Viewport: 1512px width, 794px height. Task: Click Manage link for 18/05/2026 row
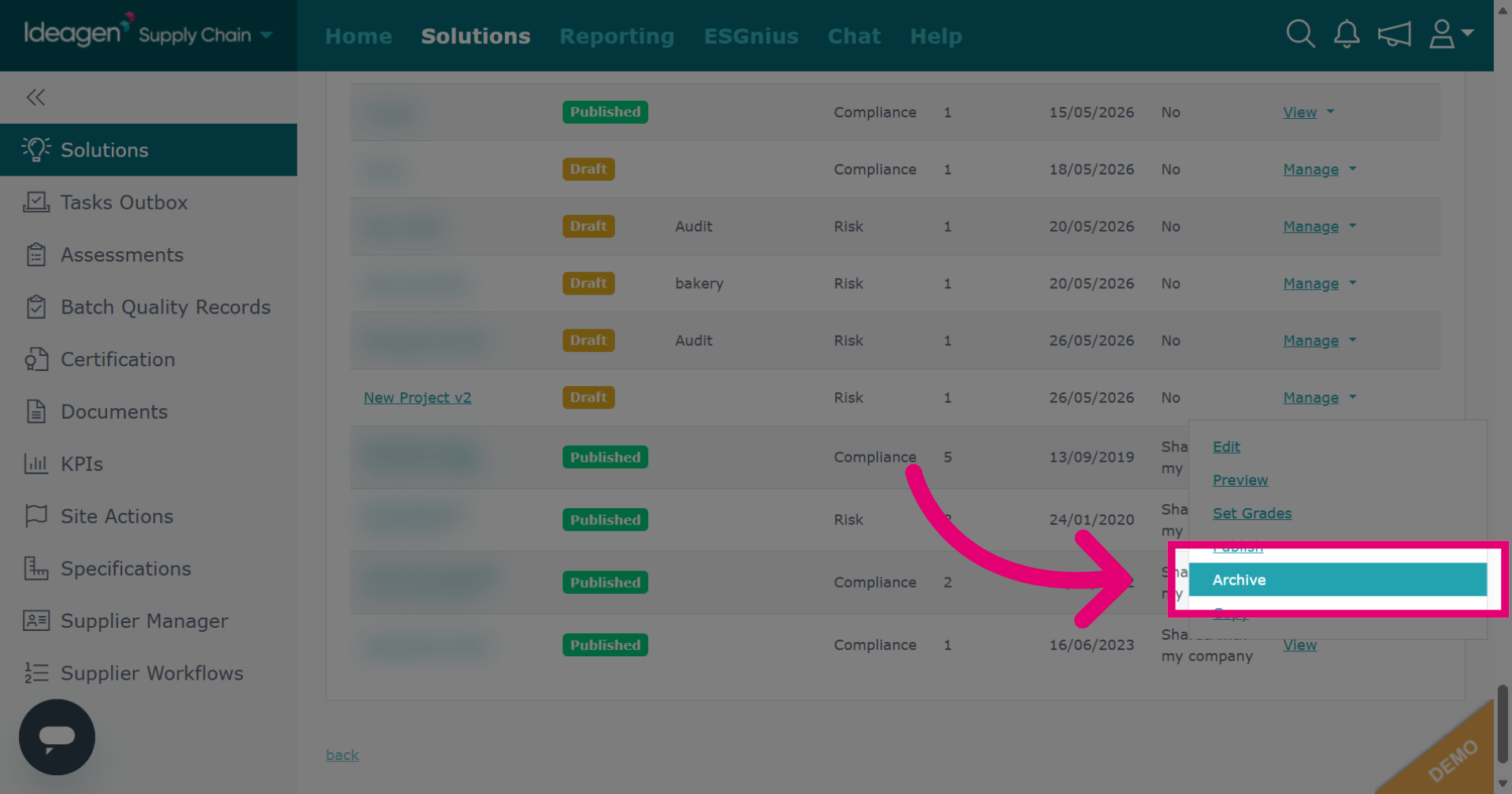click(1310, 169)
